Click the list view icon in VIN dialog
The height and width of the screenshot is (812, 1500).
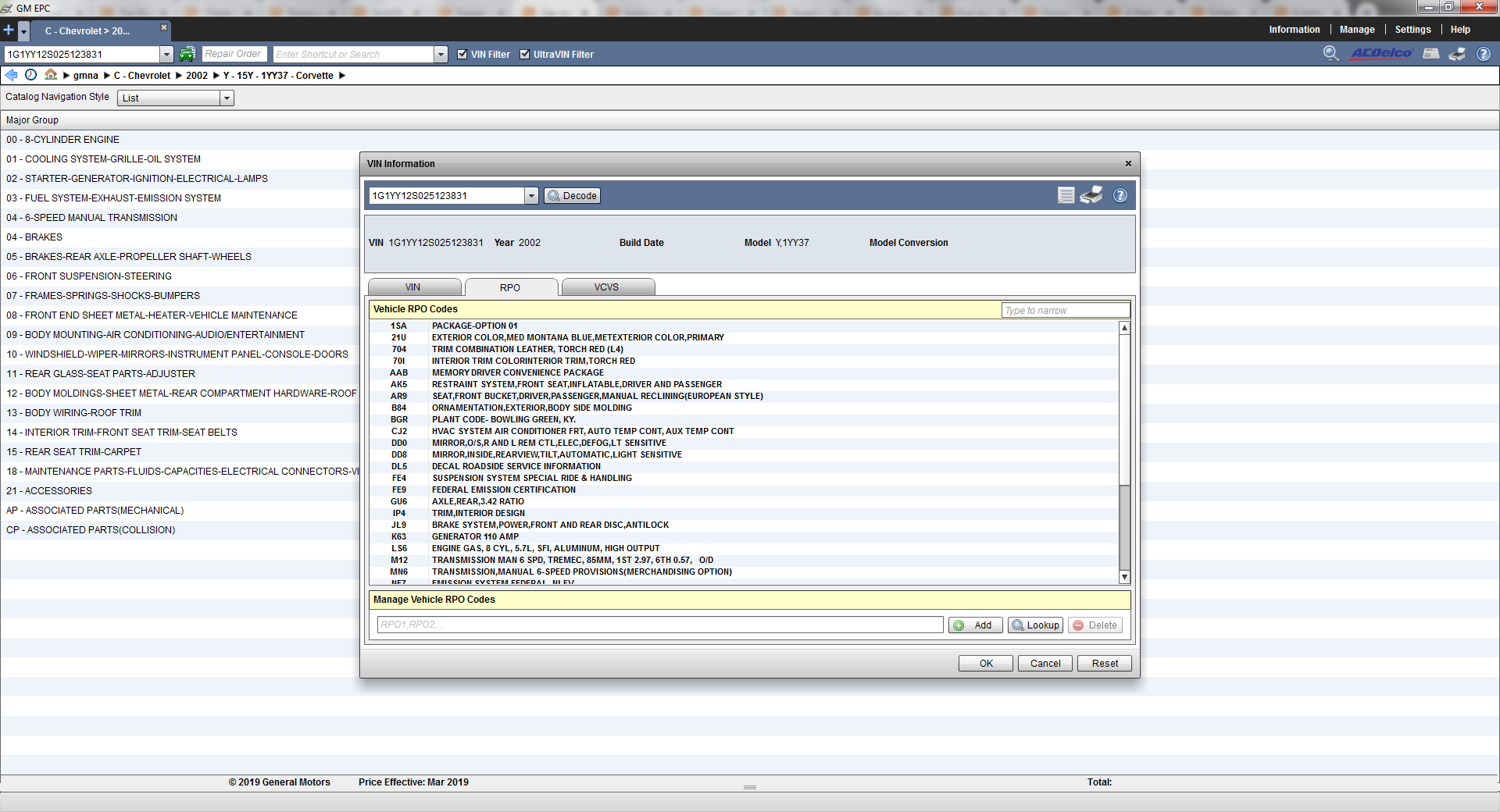coord(1066,195)
